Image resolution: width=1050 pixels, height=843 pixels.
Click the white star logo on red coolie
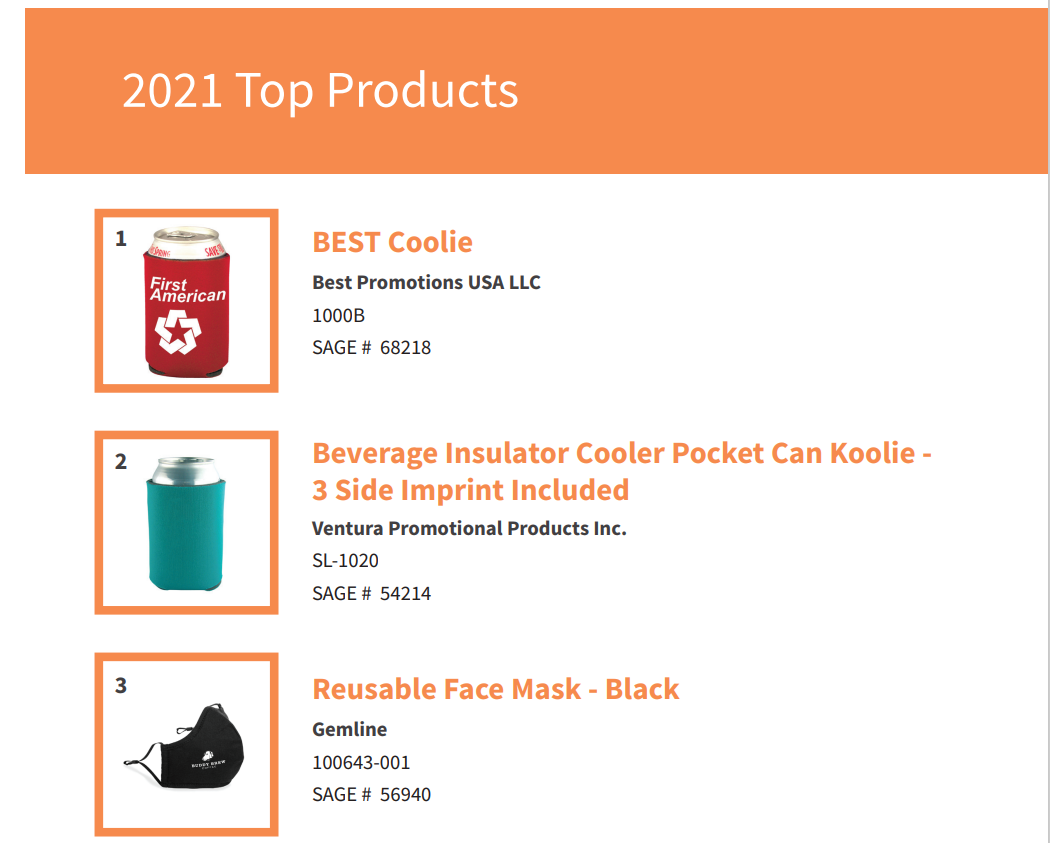point(178,332)
